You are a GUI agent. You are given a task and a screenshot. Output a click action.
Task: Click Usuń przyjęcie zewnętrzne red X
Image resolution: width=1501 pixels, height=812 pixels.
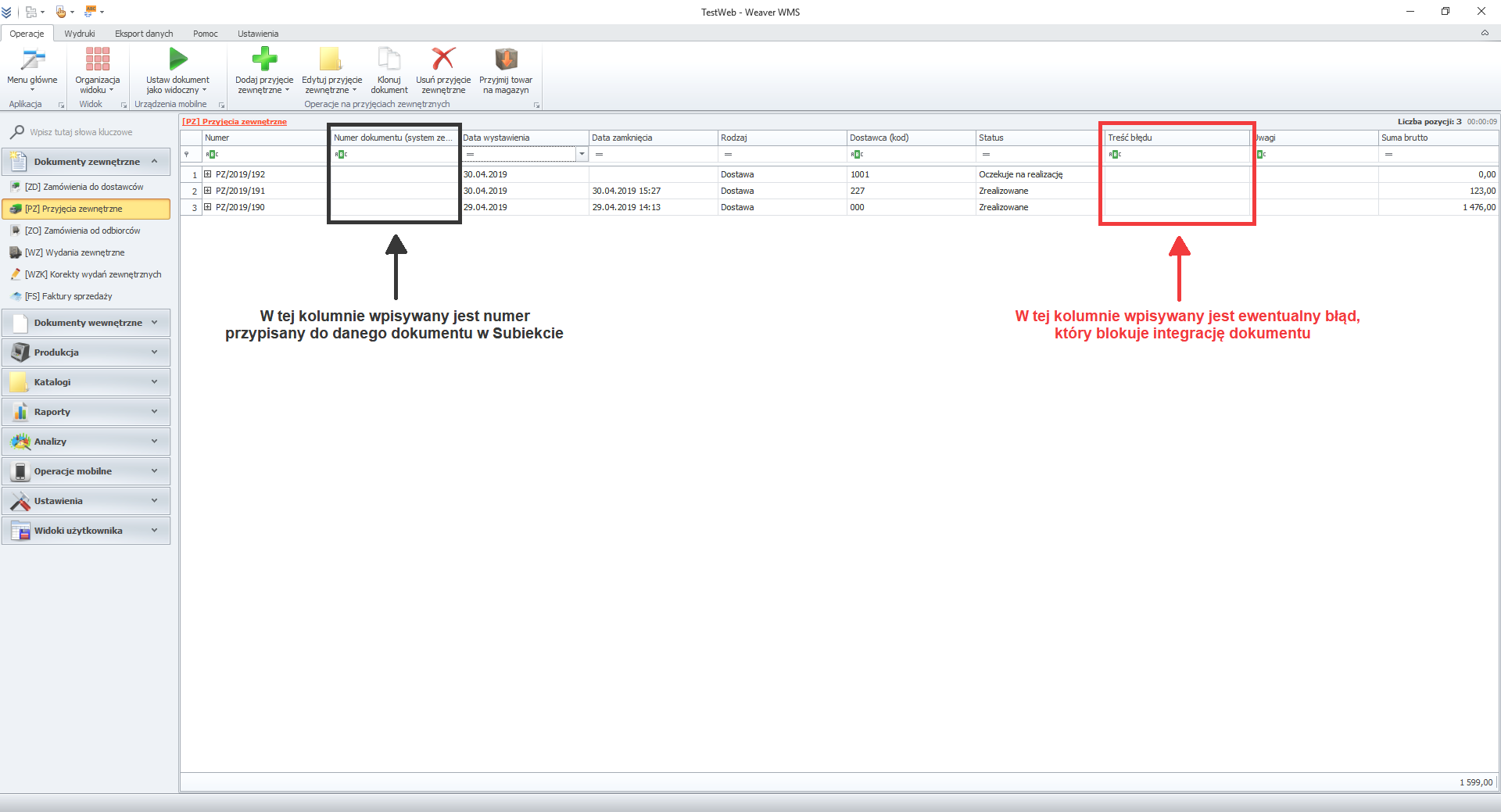pos(442,59)
